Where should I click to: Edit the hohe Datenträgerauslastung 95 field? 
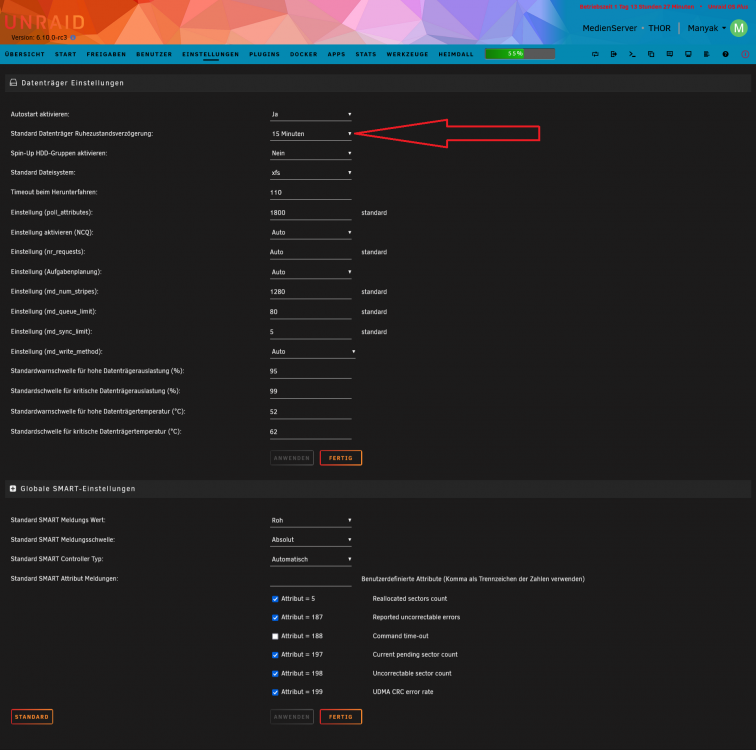coord(310,372)
